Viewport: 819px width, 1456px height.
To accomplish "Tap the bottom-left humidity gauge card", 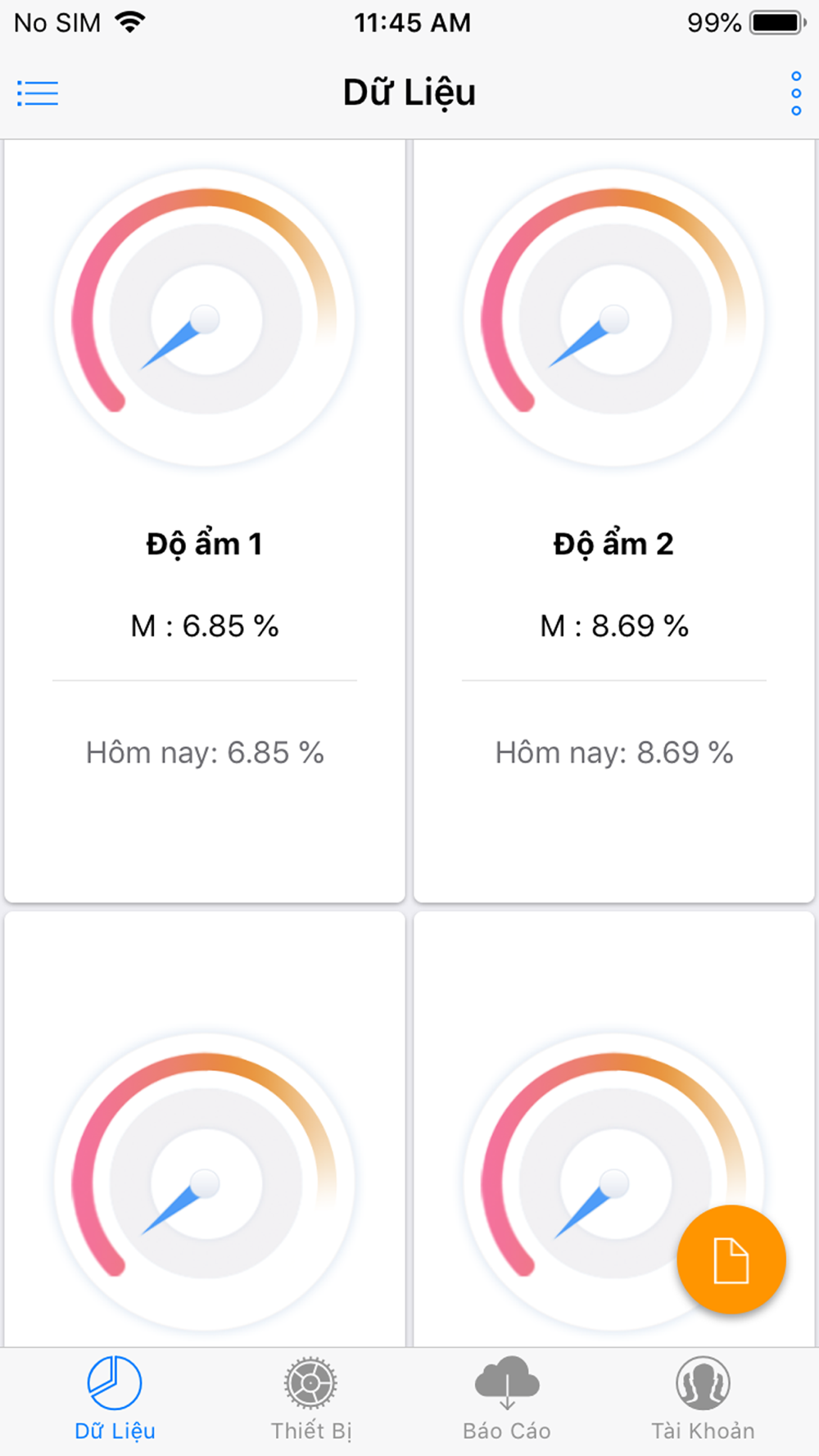I will (x=205, y=1130).
